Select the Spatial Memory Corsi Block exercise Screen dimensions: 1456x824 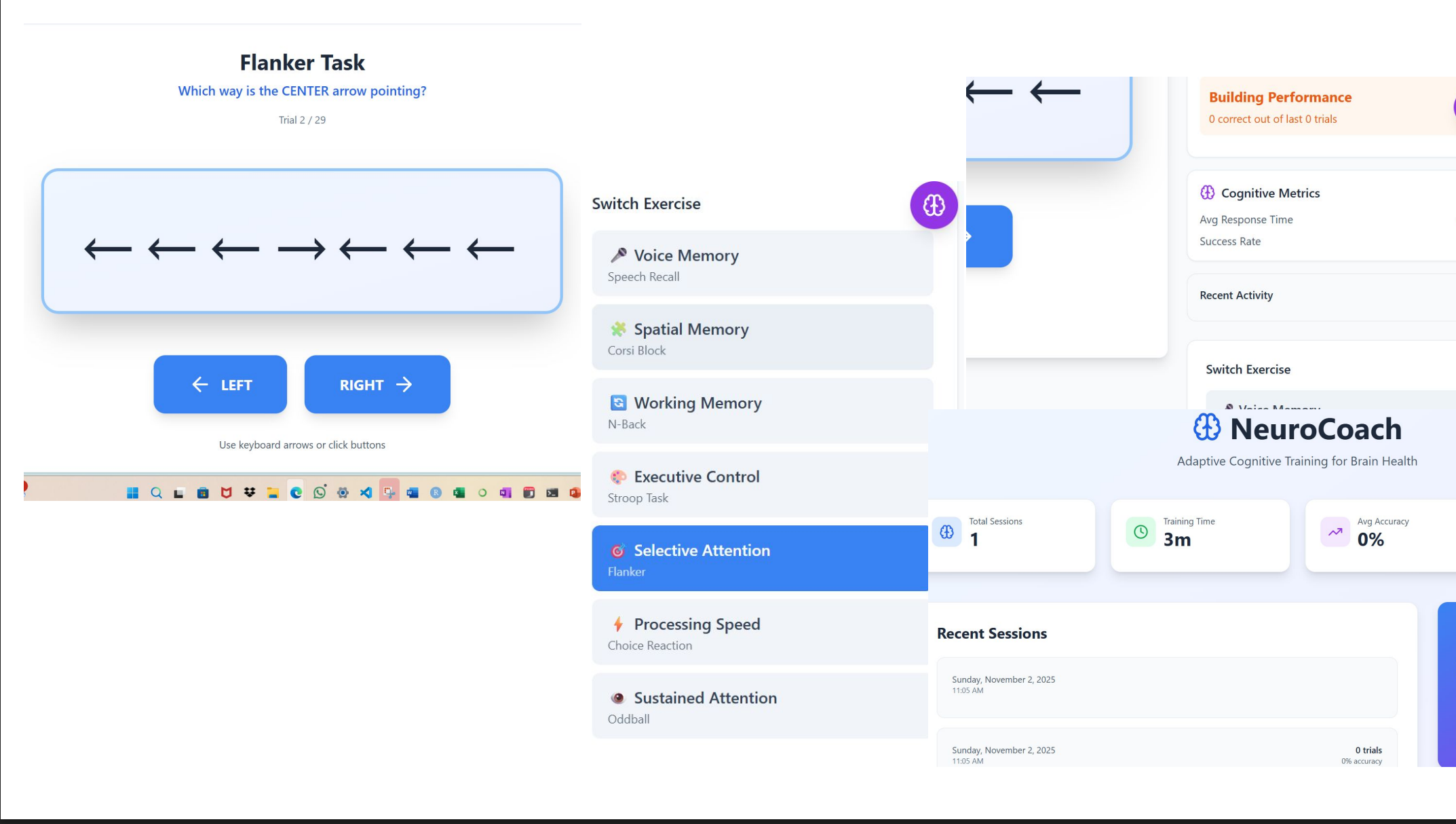tap(762, 337)
